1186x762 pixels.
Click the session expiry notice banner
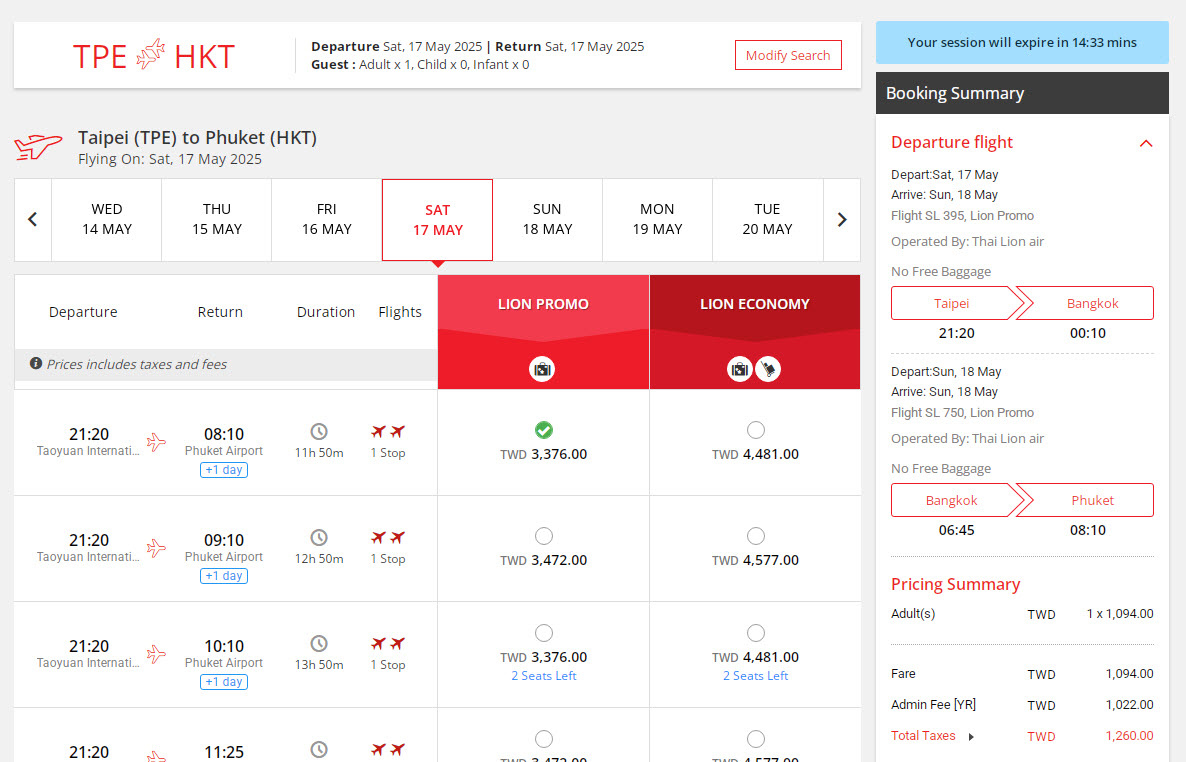click(x=1022, y=42)
